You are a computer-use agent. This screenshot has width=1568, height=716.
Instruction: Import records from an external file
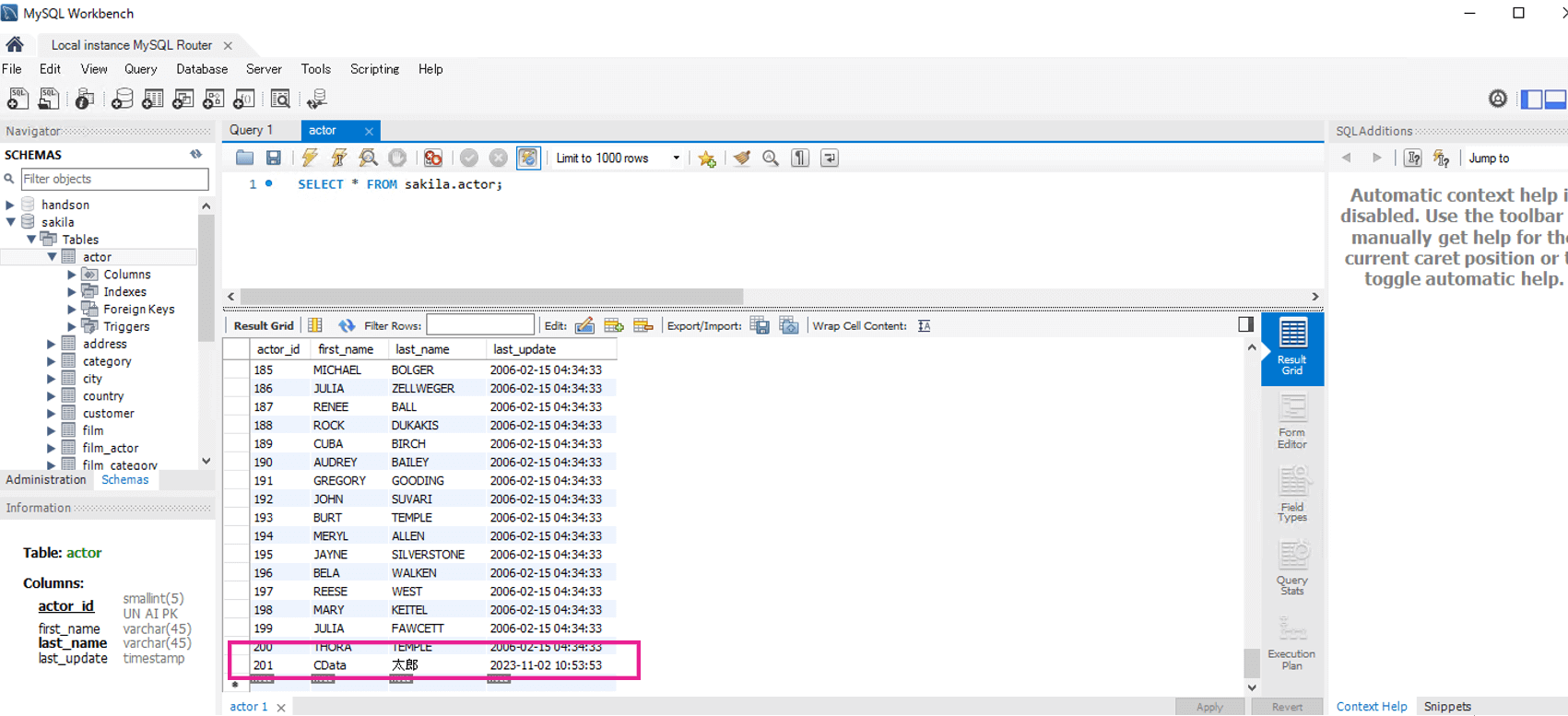coord(789,325)
